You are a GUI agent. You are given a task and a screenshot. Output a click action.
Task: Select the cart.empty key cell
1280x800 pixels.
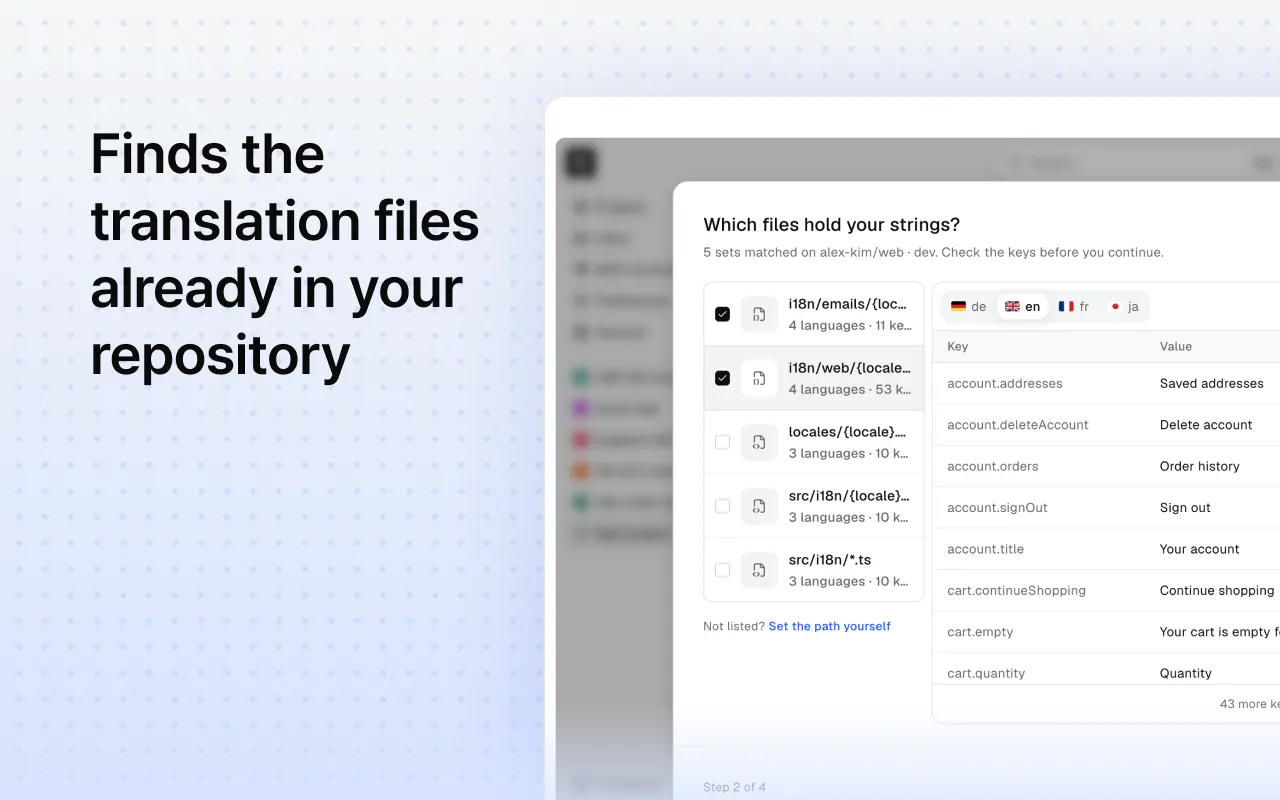coord(980,632)
